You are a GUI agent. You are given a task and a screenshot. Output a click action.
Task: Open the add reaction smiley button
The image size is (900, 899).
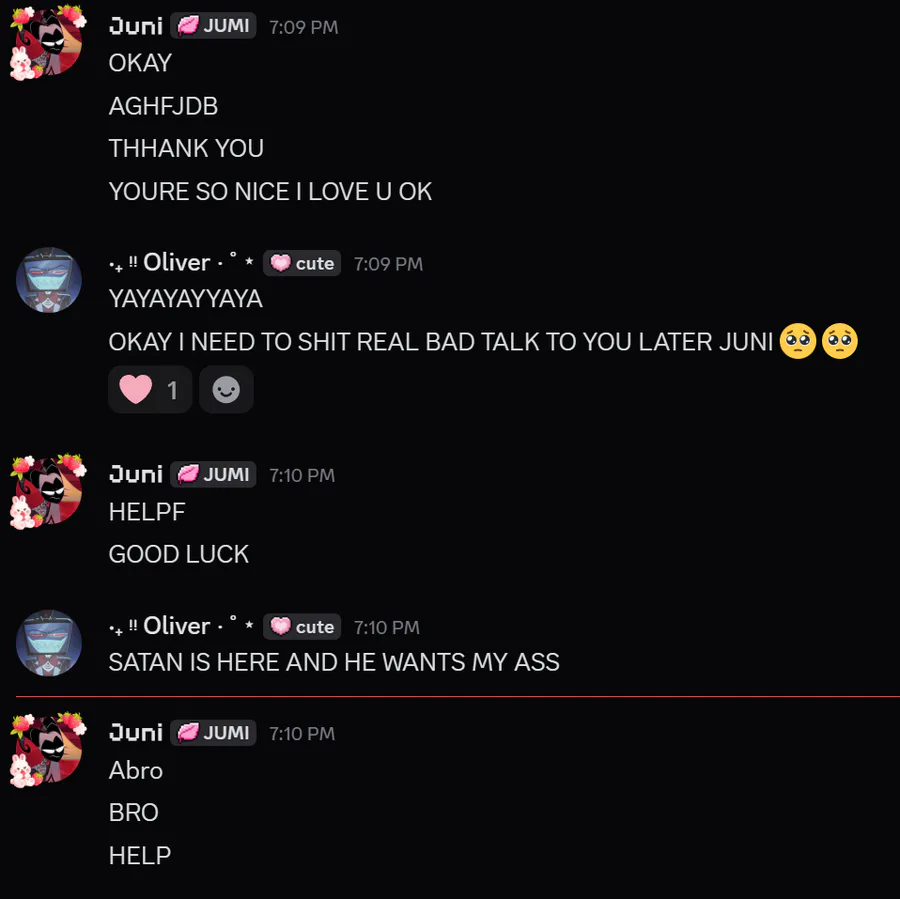(226, 390)
